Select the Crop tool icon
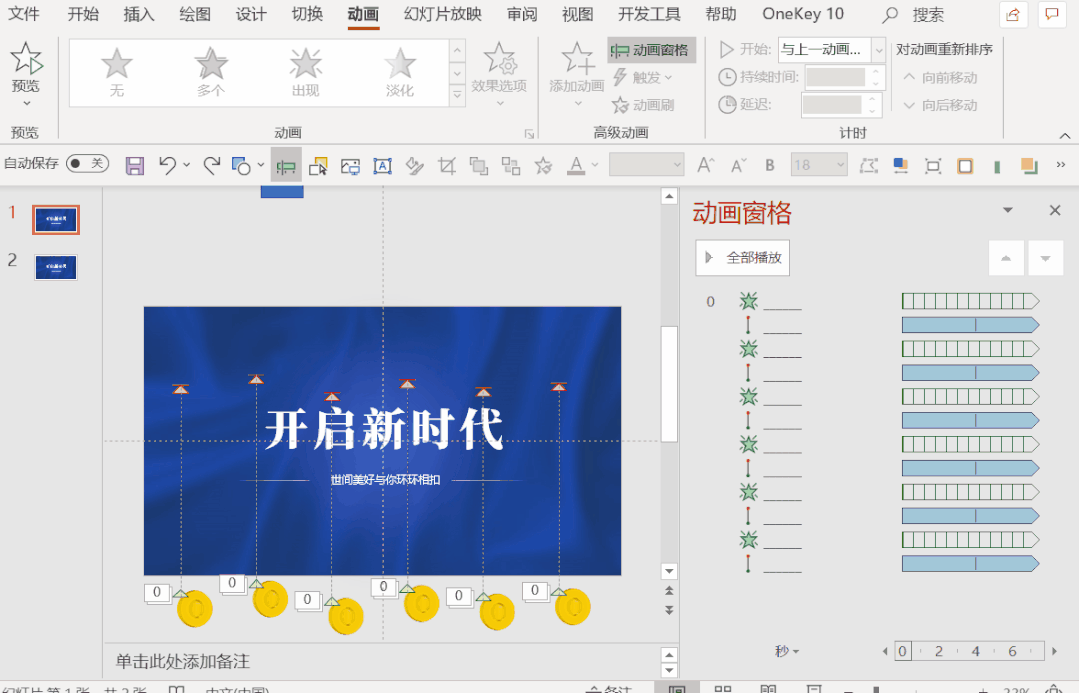 tap(447, 166)
